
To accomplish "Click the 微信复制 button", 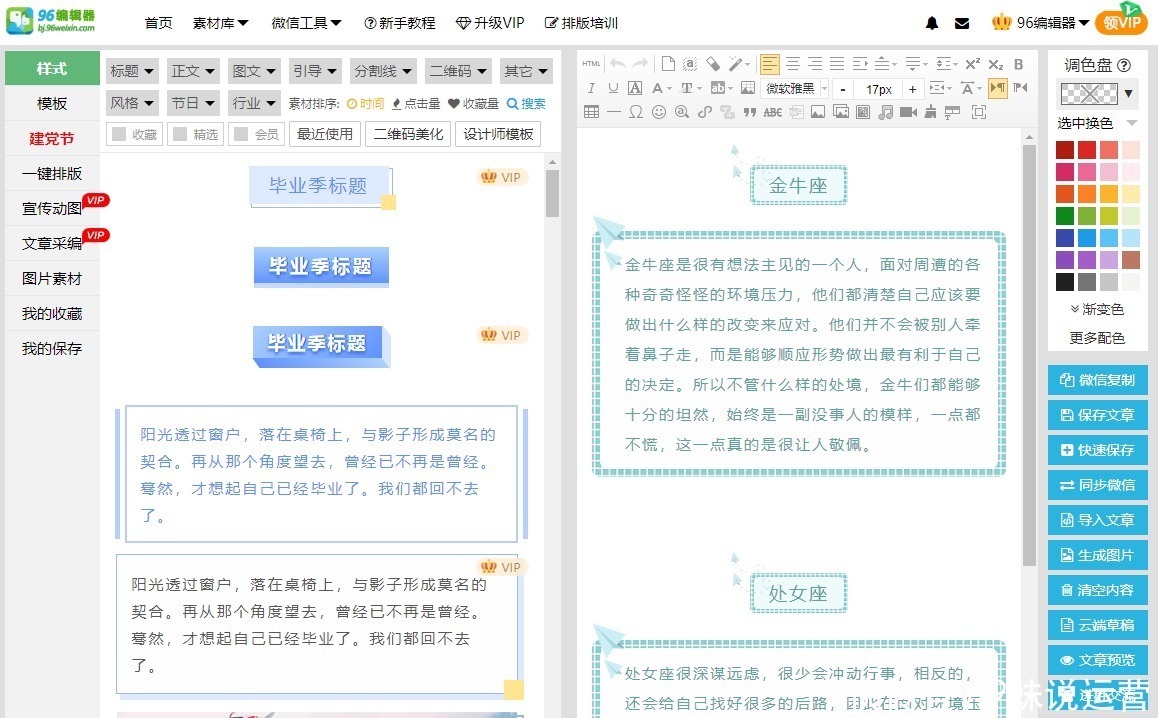I will [1097, 380].
